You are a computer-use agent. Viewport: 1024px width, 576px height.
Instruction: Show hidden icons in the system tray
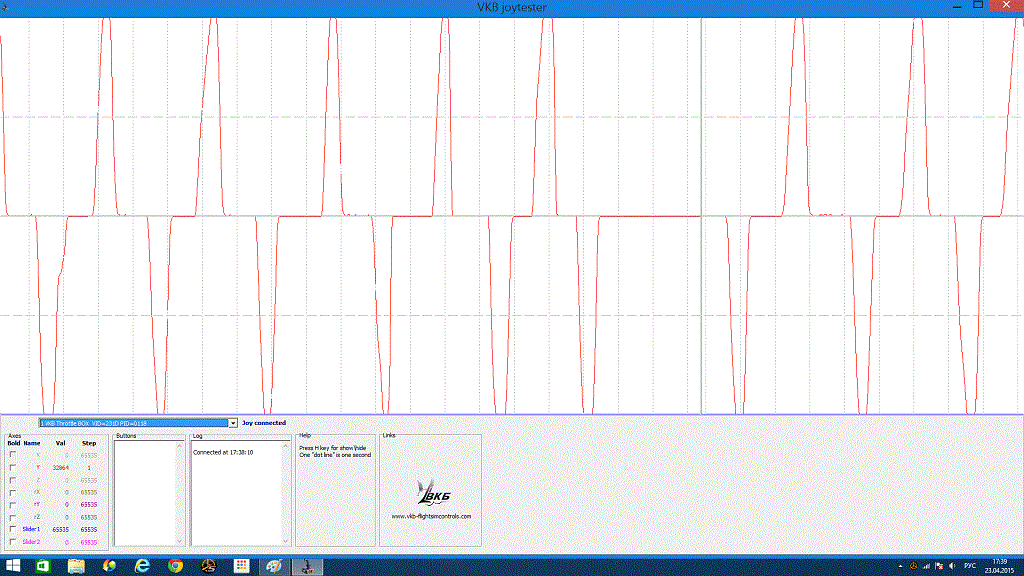pyautogui.click(x=898, y=566)
